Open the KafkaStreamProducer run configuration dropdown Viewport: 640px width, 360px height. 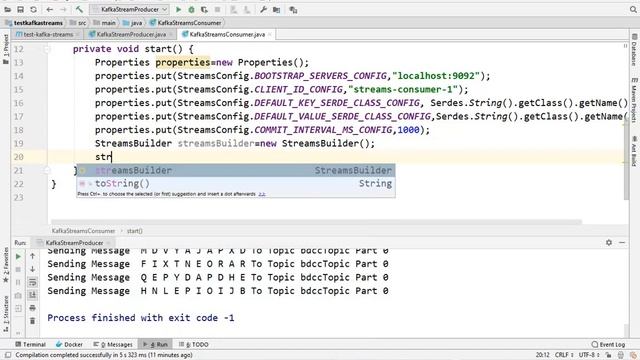(x=130, y=9)
